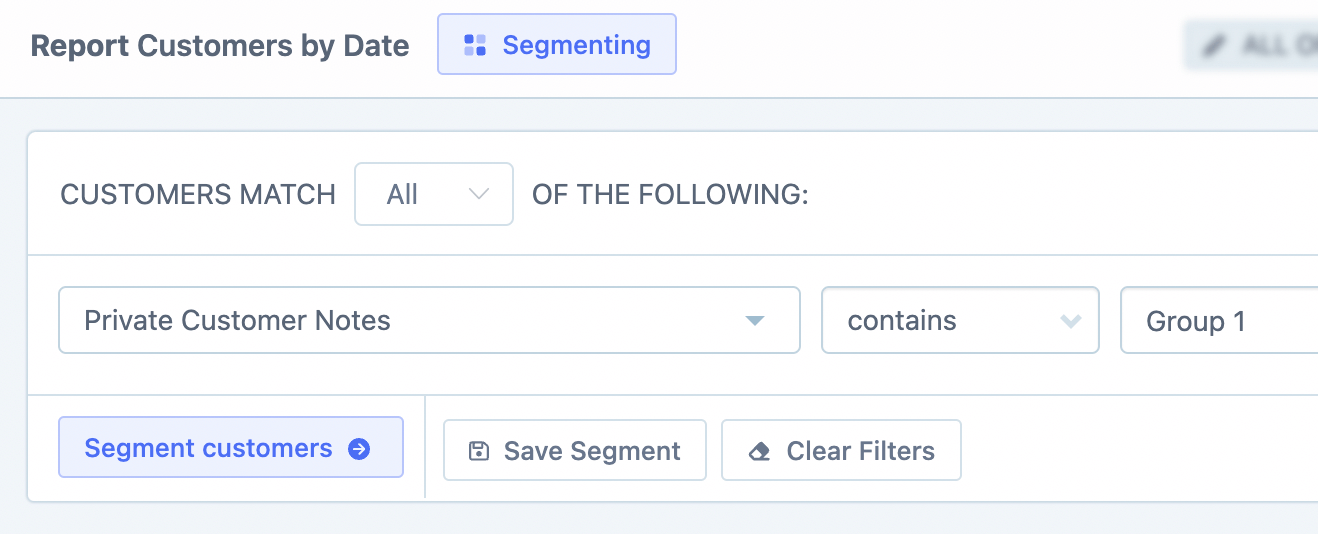This screenshot has height=534, width=1318.
Task: Click the OF THE FOLLOWING label text
Action: [x=670, y=194]
